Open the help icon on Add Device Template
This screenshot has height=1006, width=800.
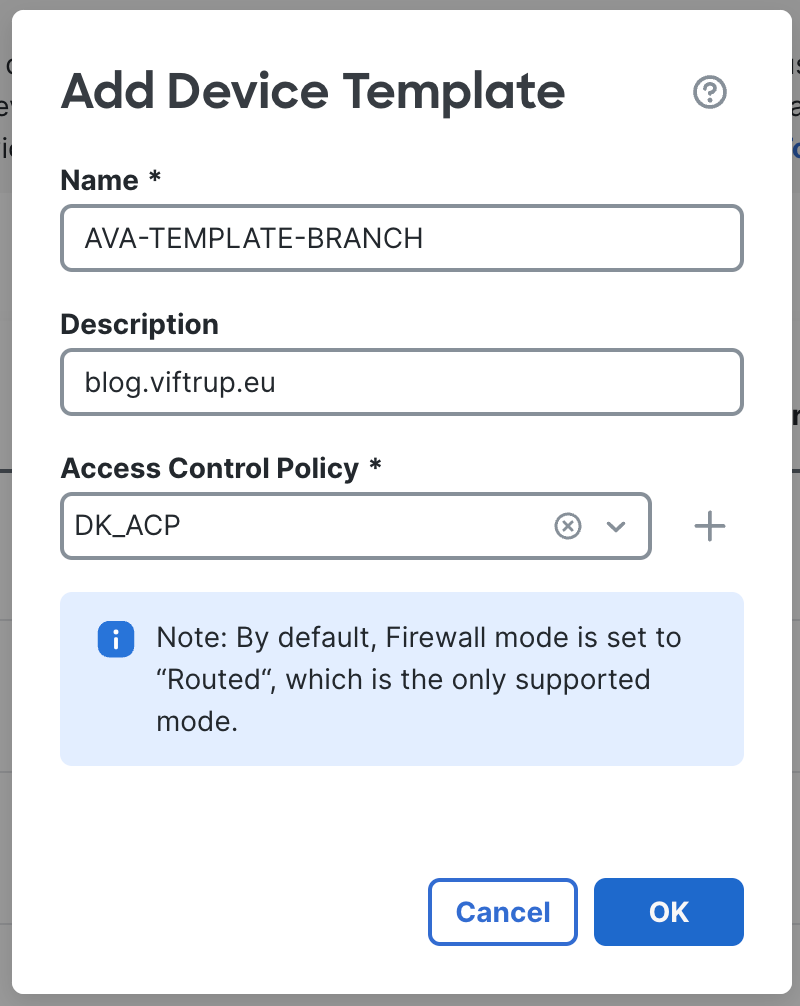pyautogui.click(x=710, y=92)
